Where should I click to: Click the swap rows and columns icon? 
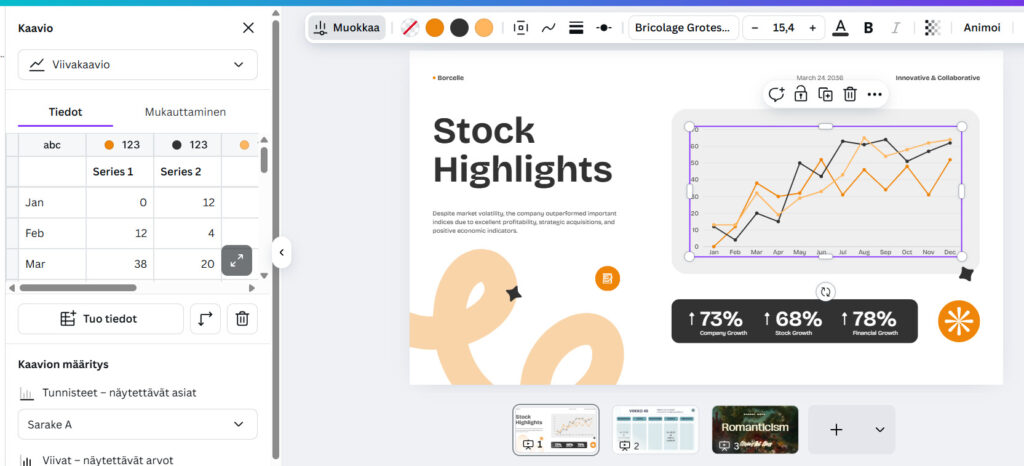point(205,319)
